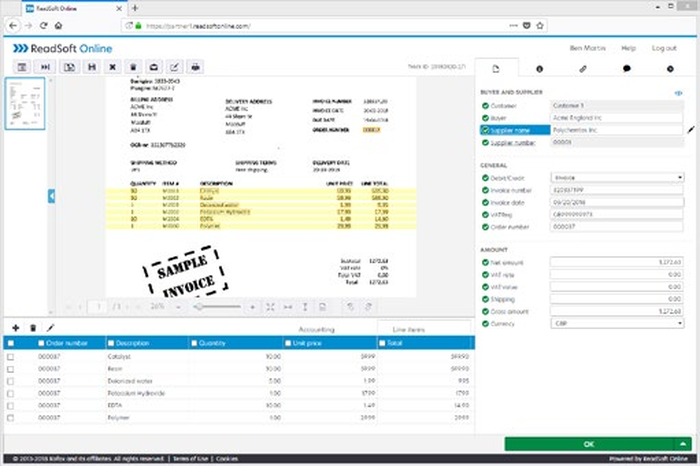
Task: Click the Invoice number input field
Action: (x=616, y=190)
